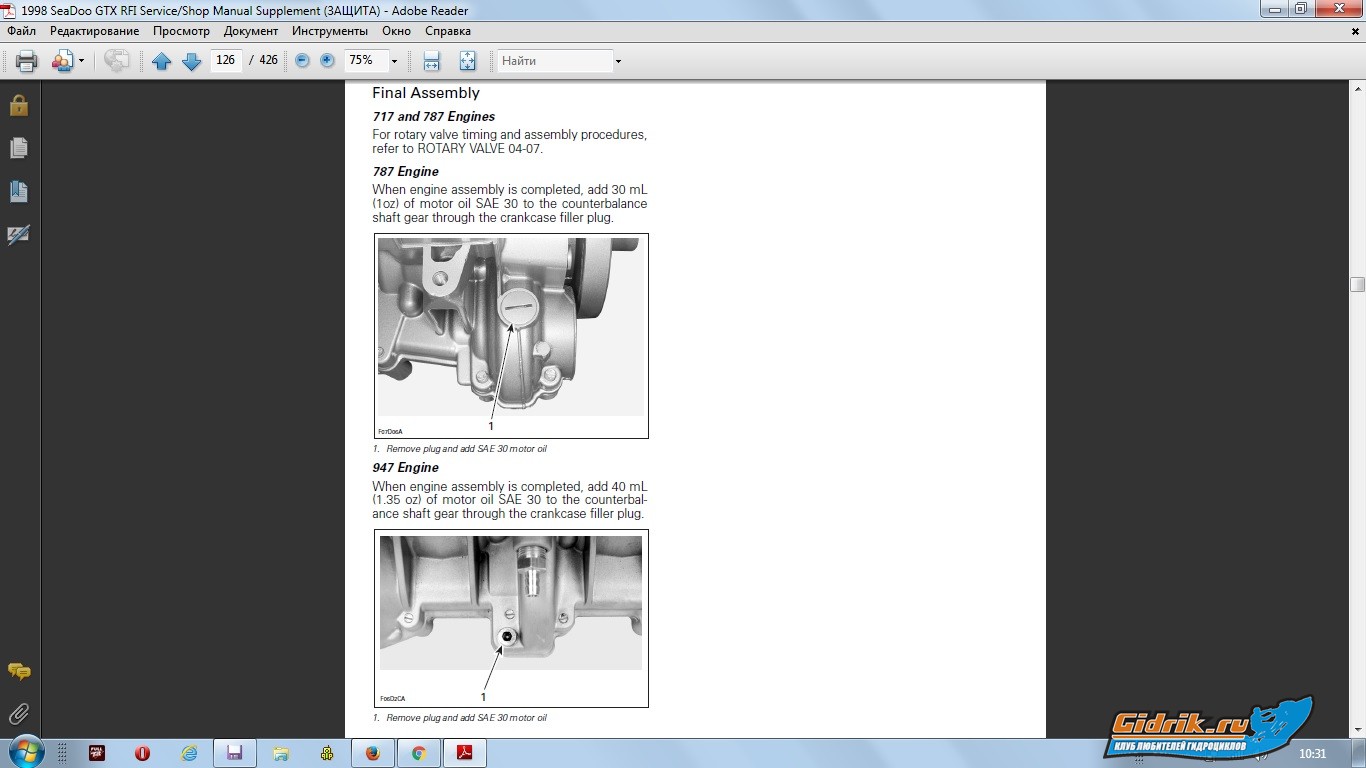Open the Security Settings padlock panel
This screenshot has width=1366, height=768.
point(19,105)
